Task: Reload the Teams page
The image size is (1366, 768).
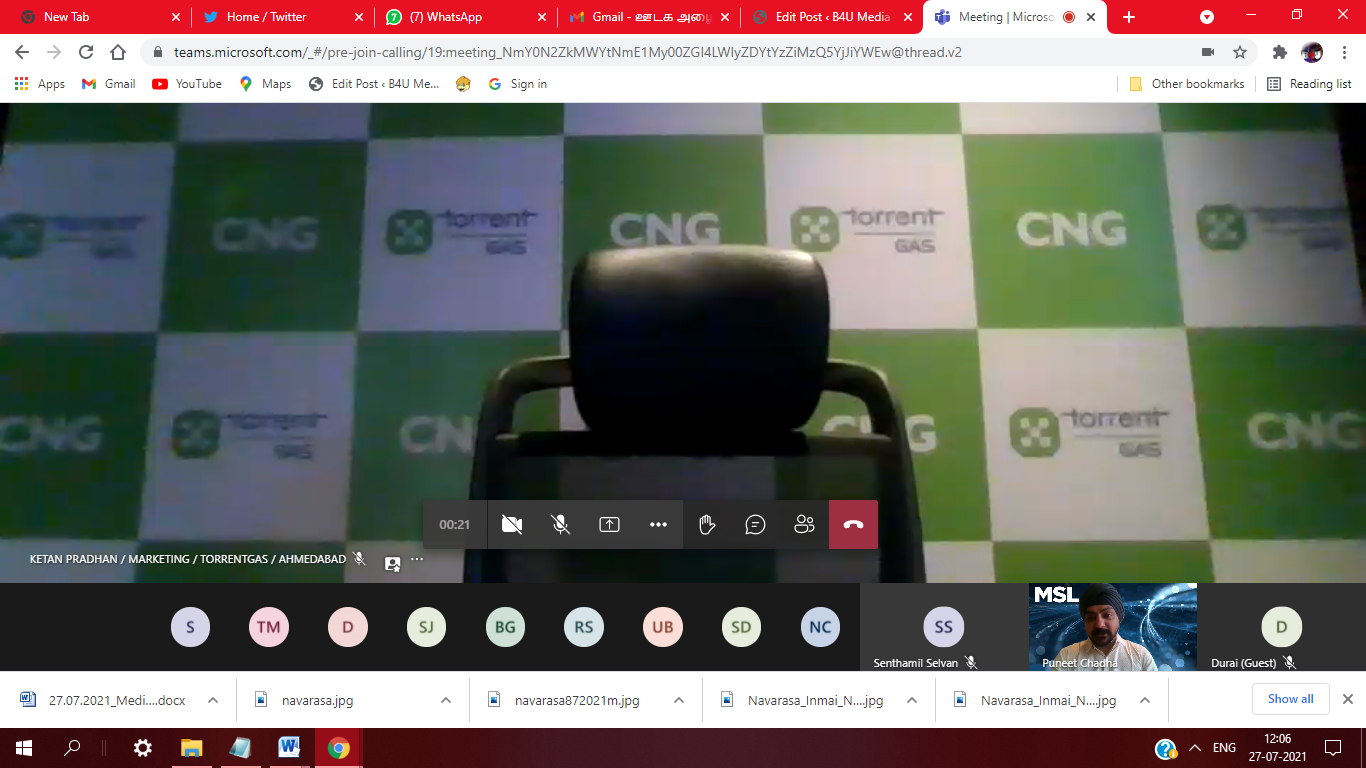Action: coord(86,52)
